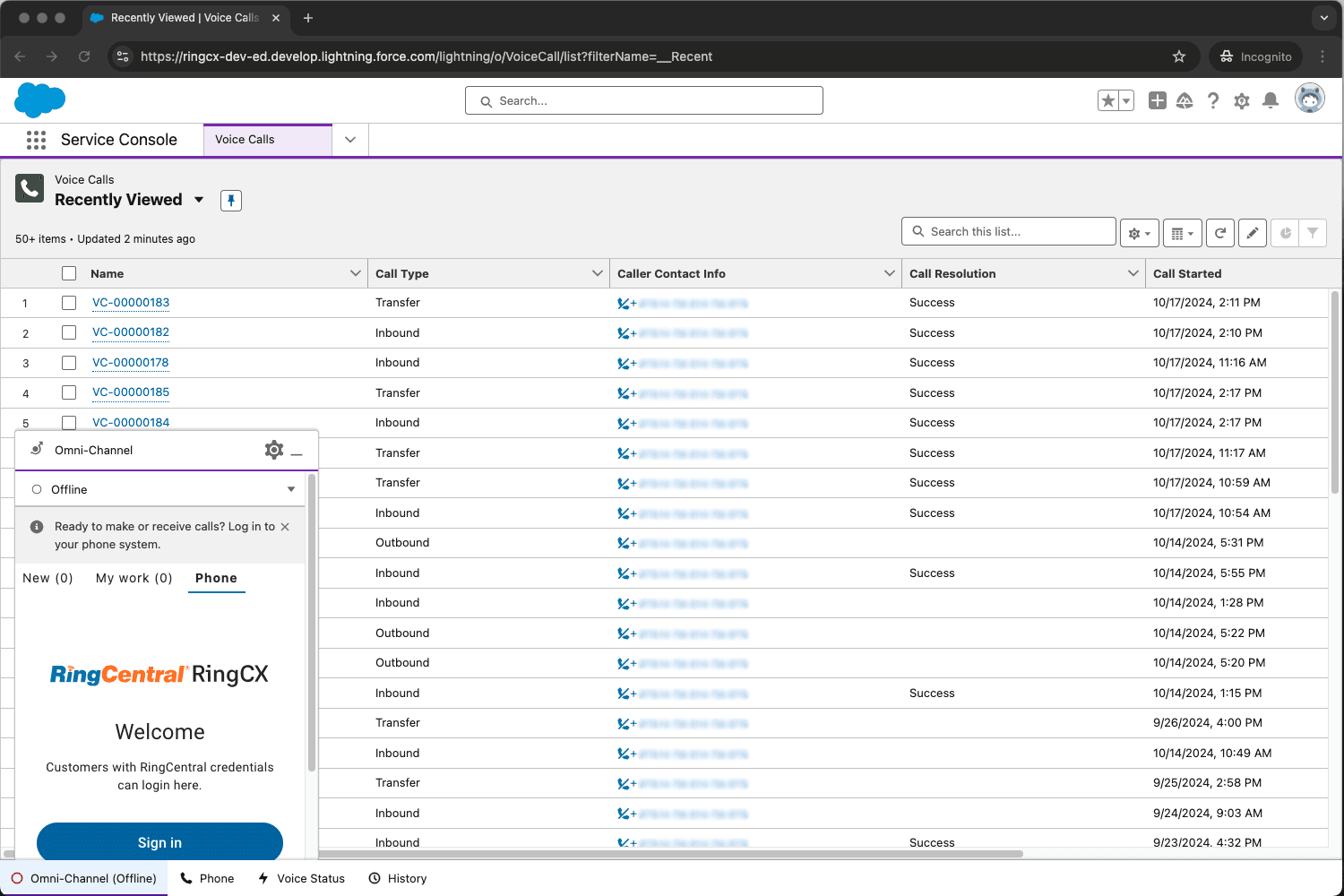Image resolution: width=1344 pixels, height=896 pixels.
Task: Click the pencil edit list icon
Action: pos(1253,233)
